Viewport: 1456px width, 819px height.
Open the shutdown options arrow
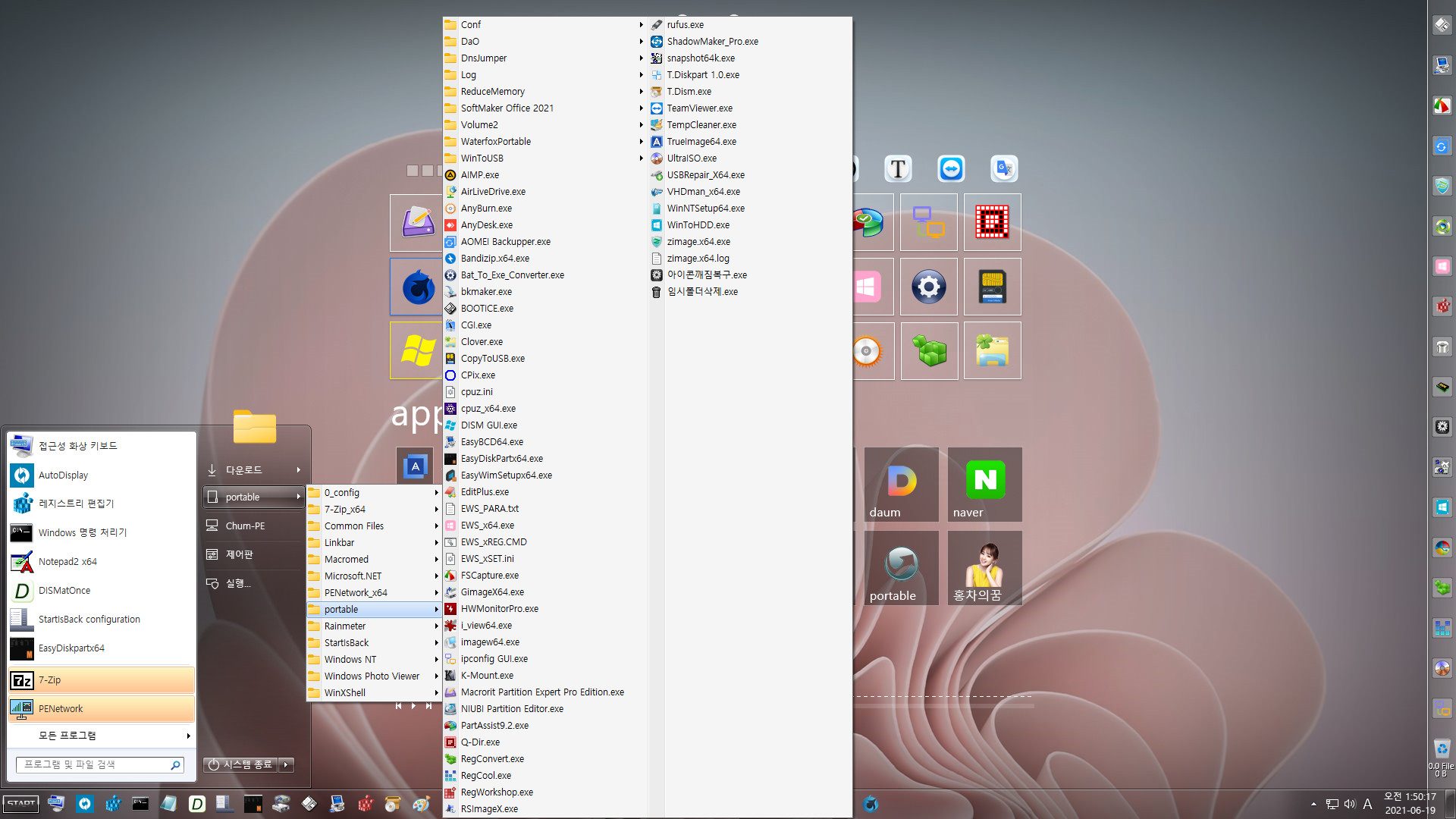[286, 765]
